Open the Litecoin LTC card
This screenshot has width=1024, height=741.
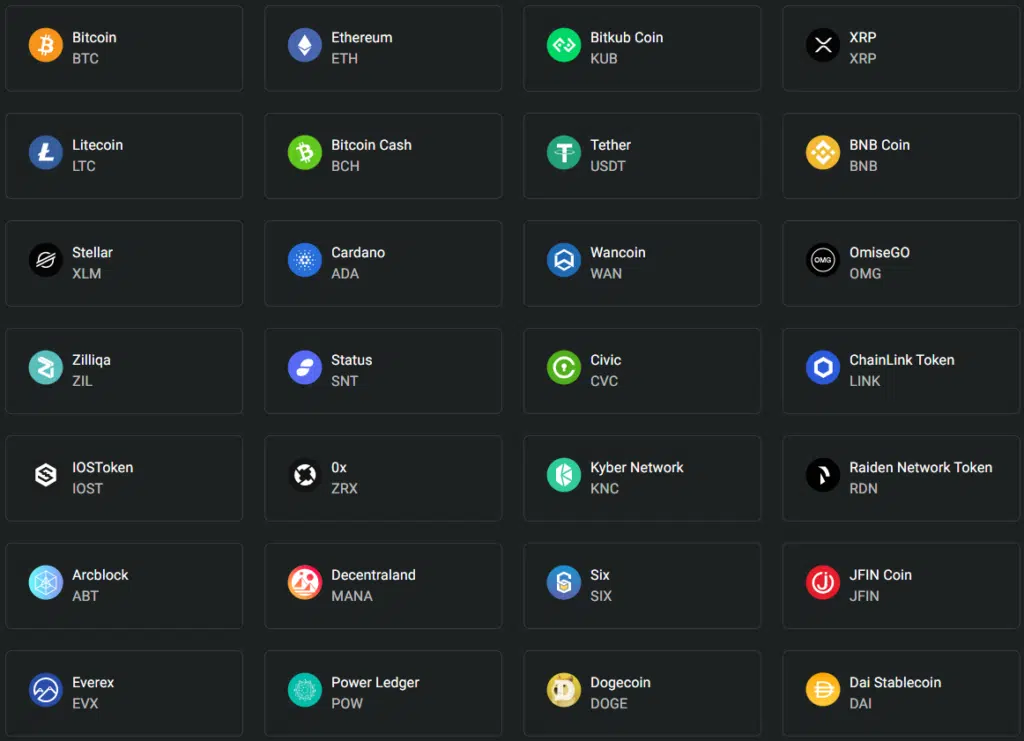pos(124,156)
